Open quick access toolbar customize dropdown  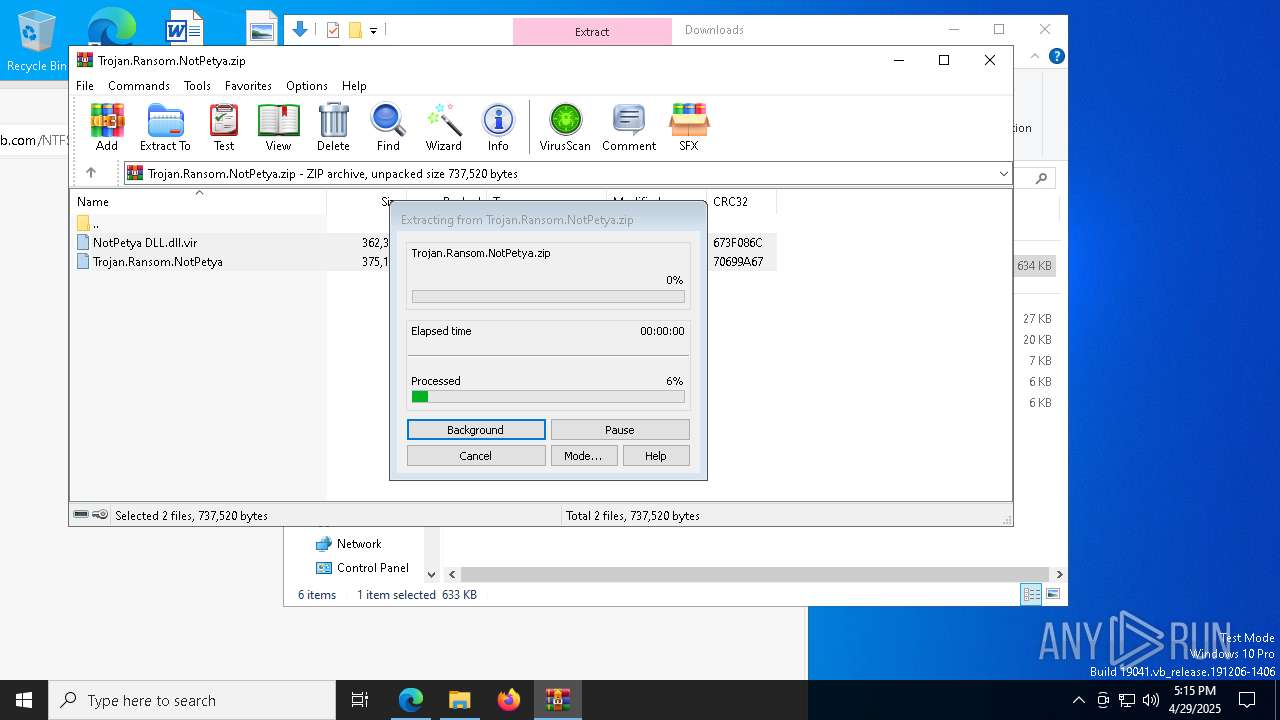pyautogui.click(x=373, y=31)
